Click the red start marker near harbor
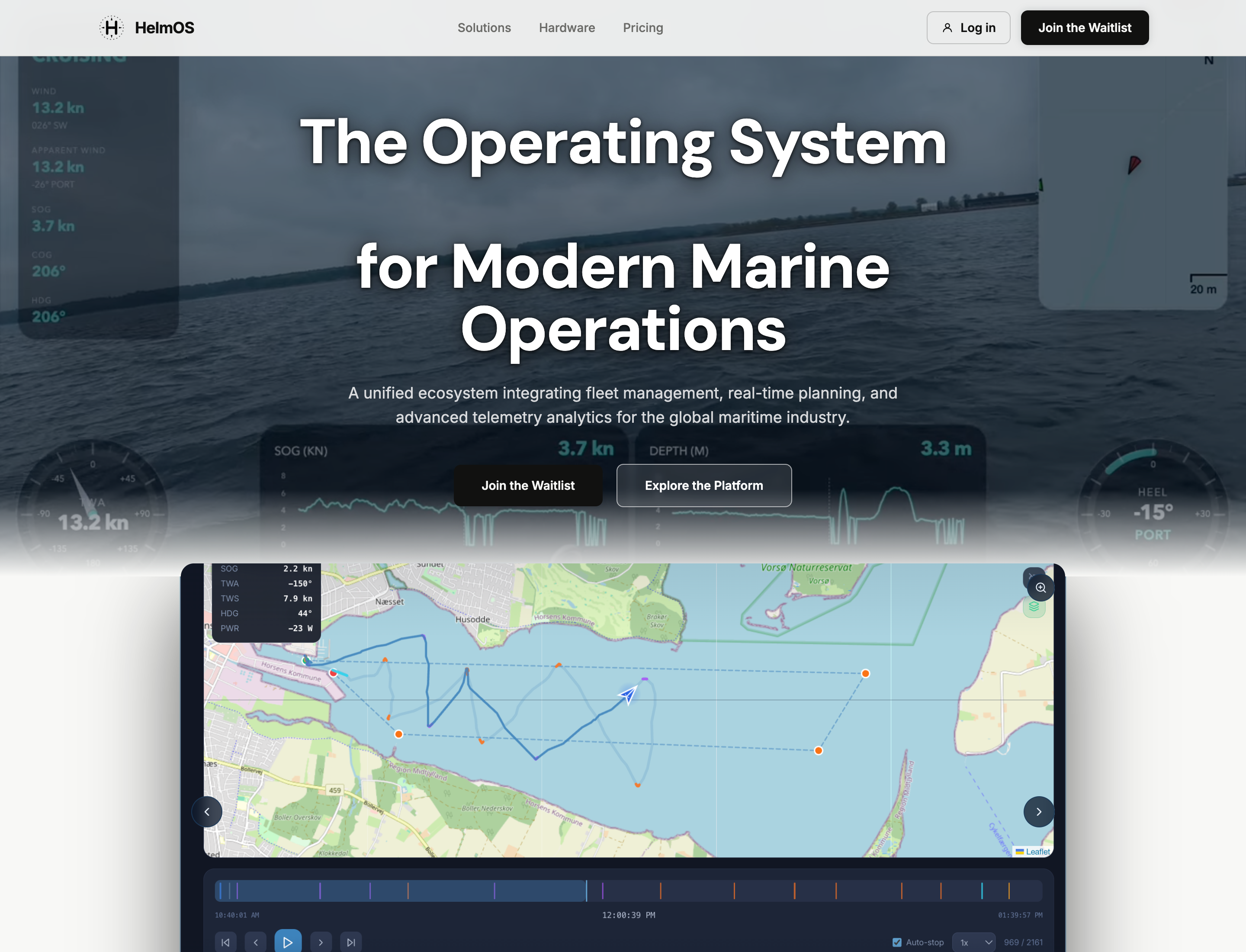The height and width of the screenshot is (952, 1246). [333, 672]
